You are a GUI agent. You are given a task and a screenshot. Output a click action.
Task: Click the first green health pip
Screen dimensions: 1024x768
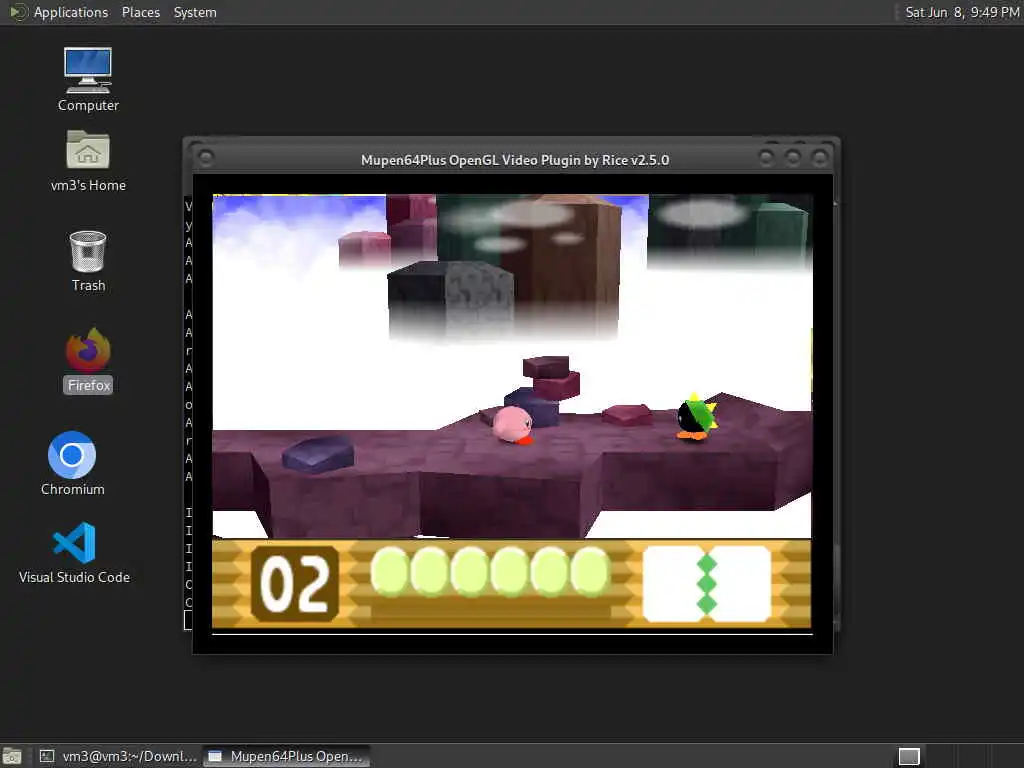pyautogui.click(x=390, y=571)
